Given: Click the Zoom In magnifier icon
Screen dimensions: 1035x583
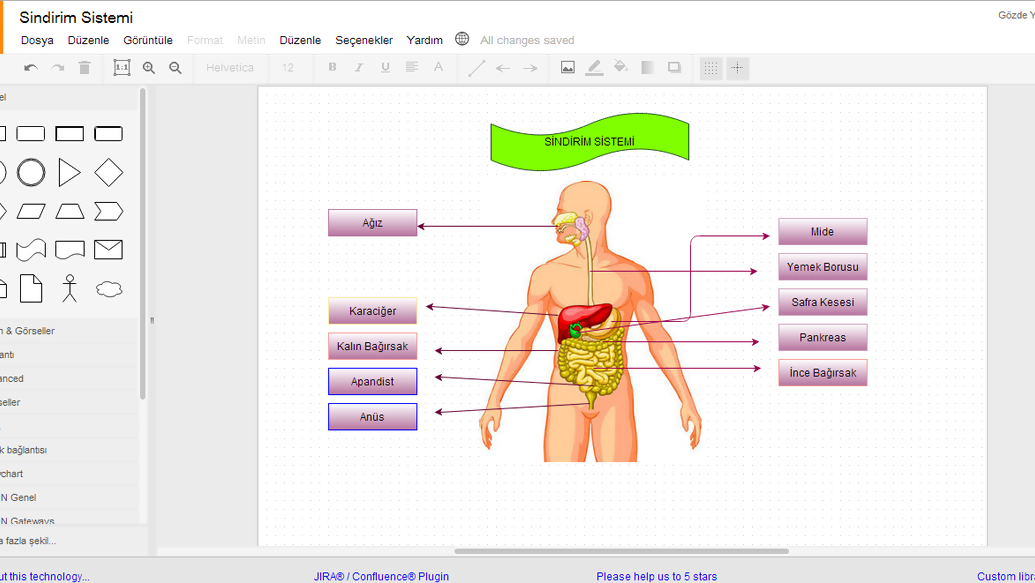Looking at the screenshot, I should coord(149,67).
